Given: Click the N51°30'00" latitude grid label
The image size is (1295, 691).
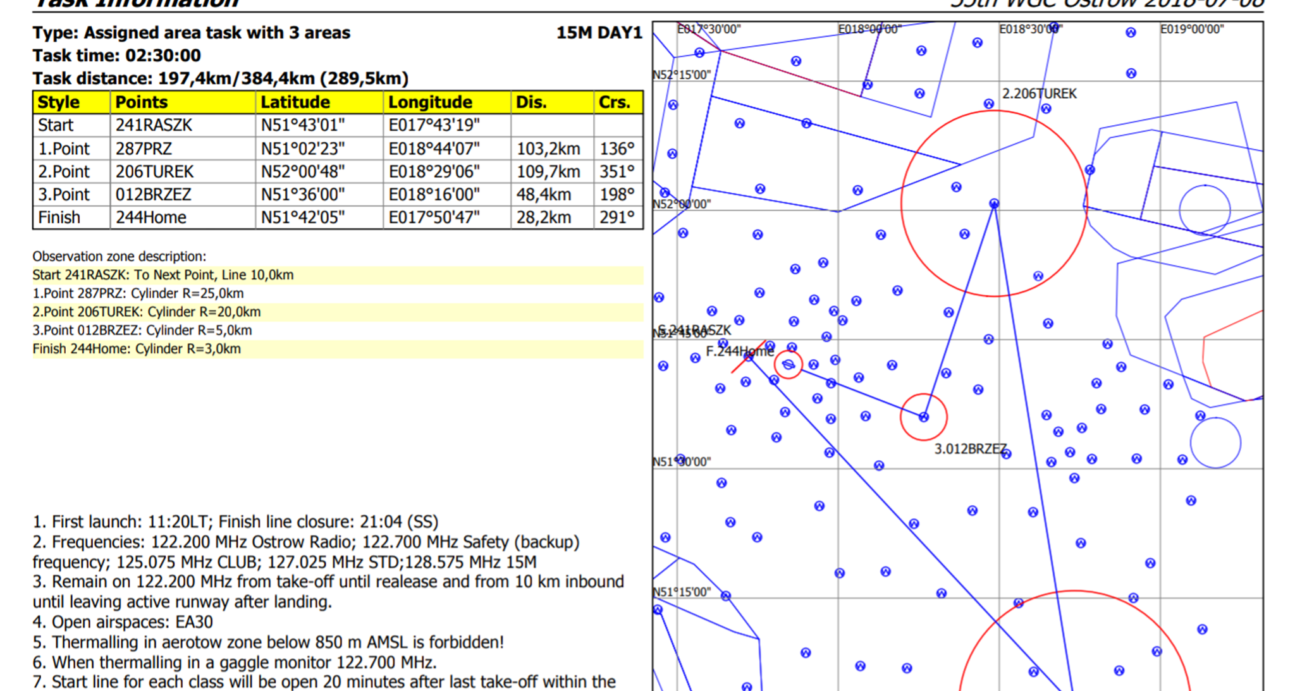Looking at the screenshot, I should (x=682, y=462).
